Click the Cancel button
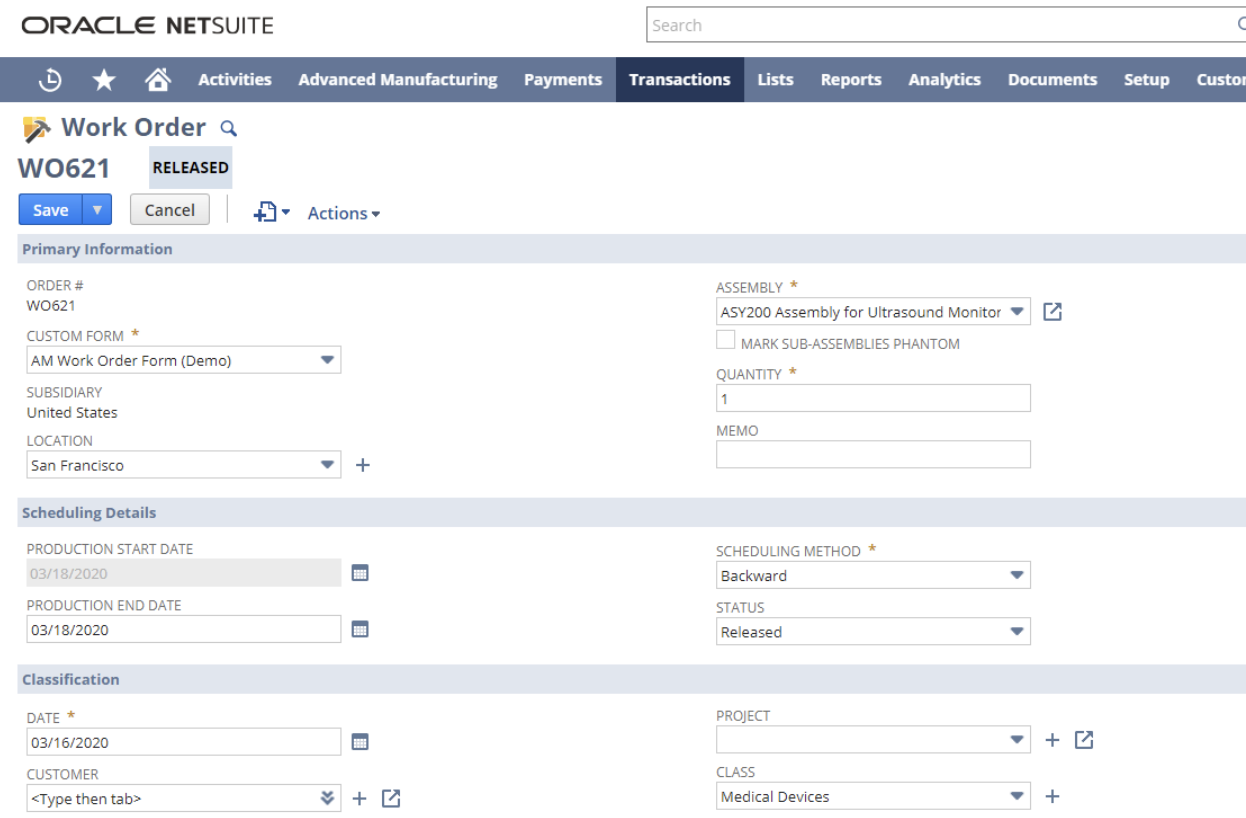The image size is (1246, 818). [x=170, y=210]
